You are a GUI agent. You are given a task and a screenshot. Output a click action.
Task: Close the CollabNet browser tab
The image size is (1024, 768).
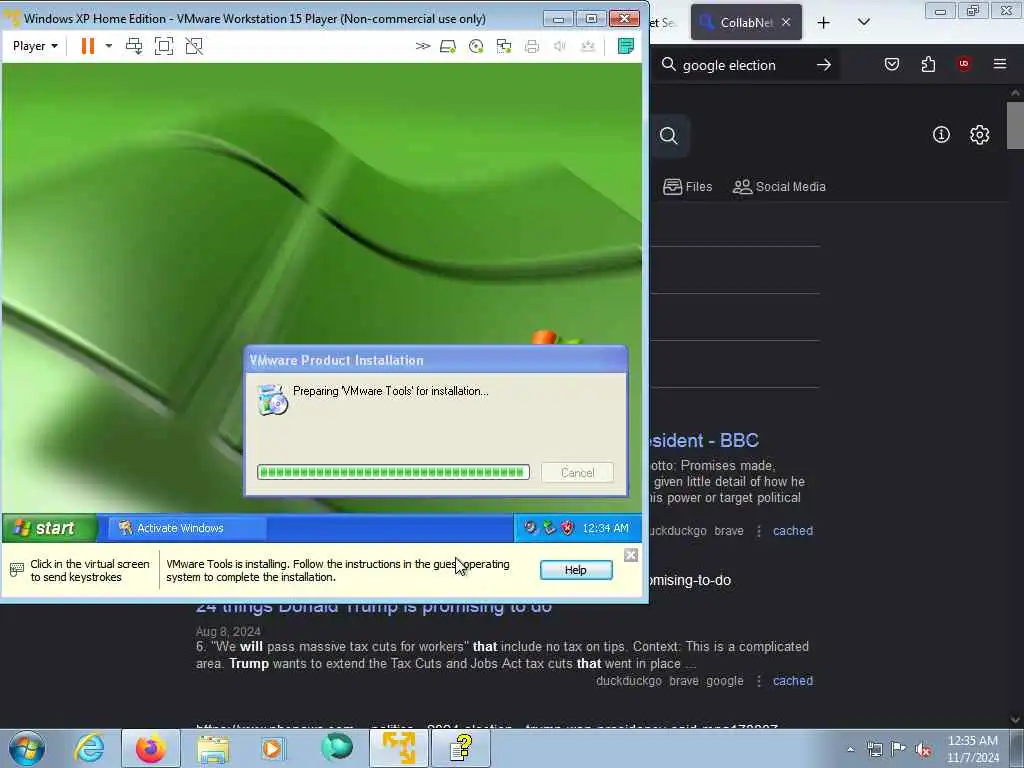pyautogui.click(x=786, y=22)
